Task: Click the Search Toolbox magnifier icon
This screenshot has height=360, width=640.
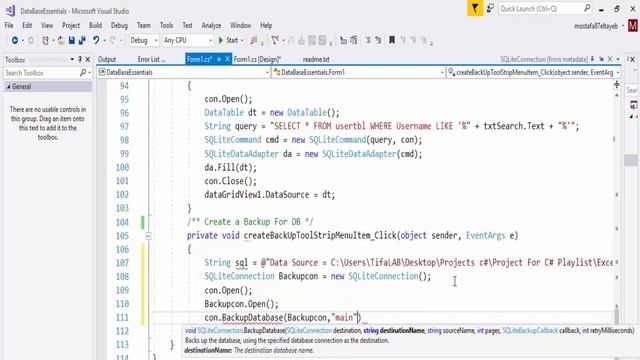Action: [x=83, y=73]
